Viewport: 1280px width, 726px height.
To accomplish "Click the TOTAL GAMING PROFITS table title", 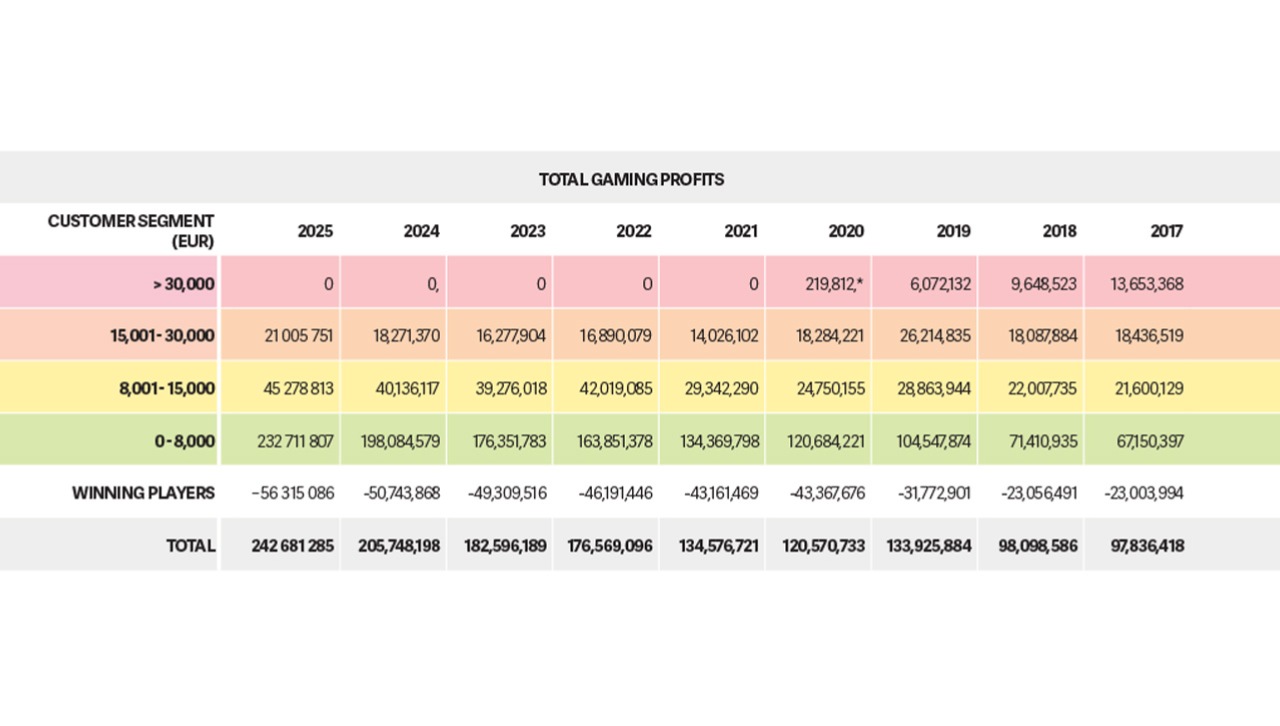I will 631,179.
